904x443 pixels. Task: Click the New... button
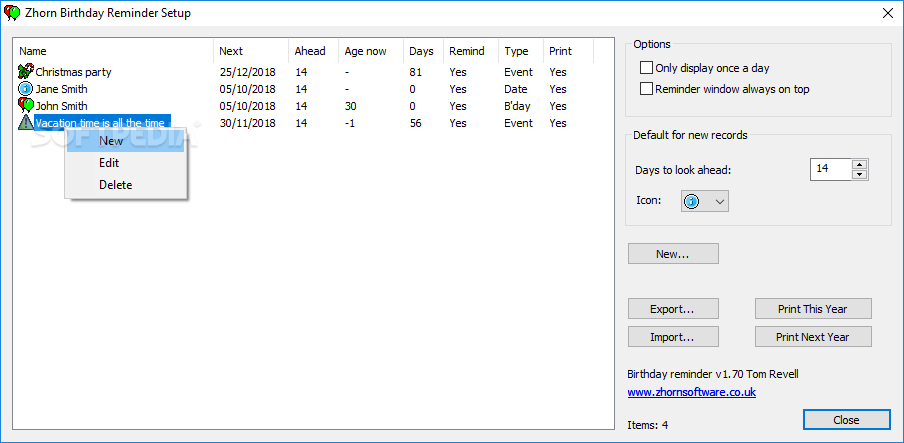(x=673, y=254)
